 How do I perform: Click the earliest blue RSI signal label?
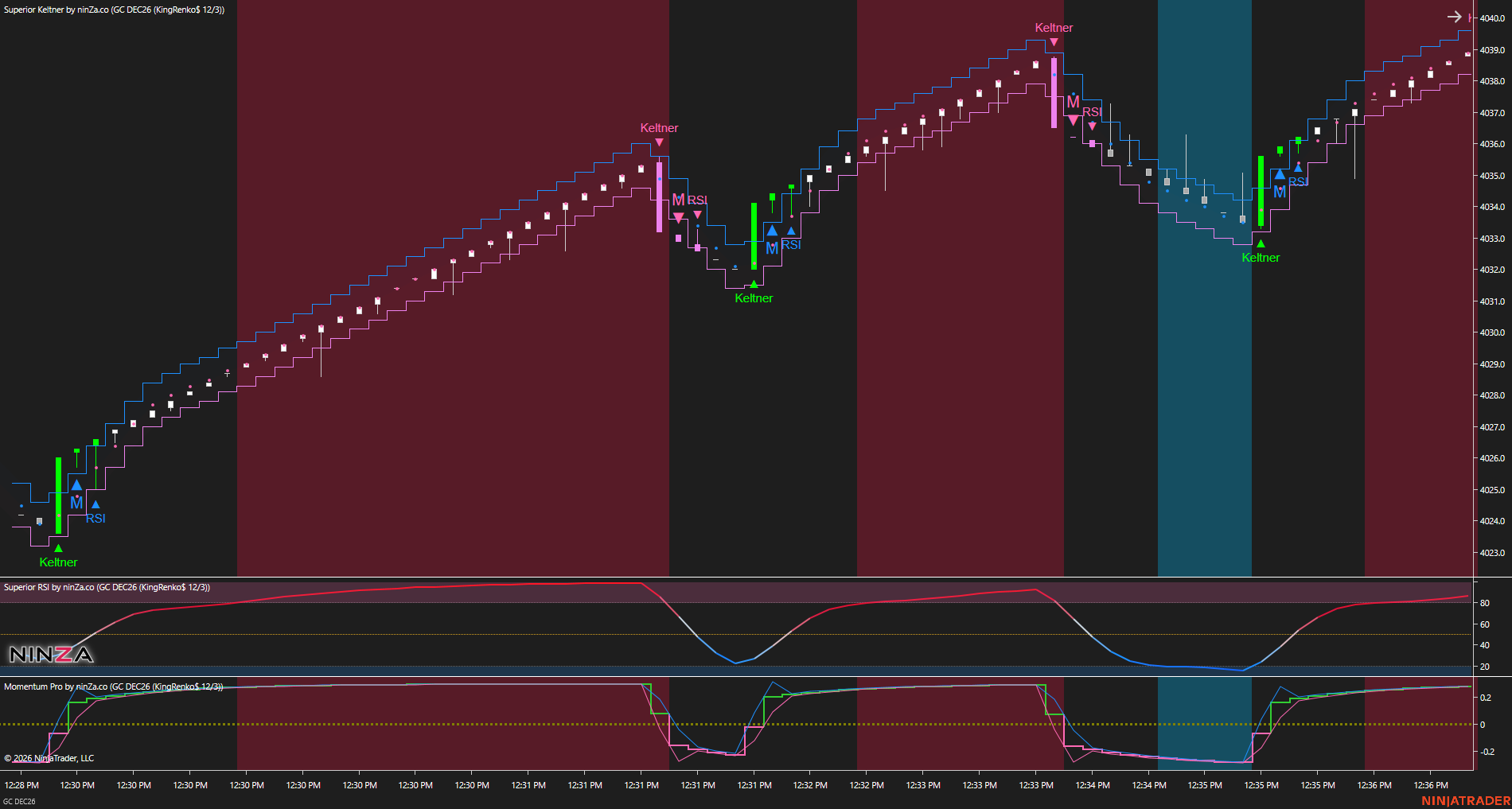pyautogui.click(x=95, y=519)
